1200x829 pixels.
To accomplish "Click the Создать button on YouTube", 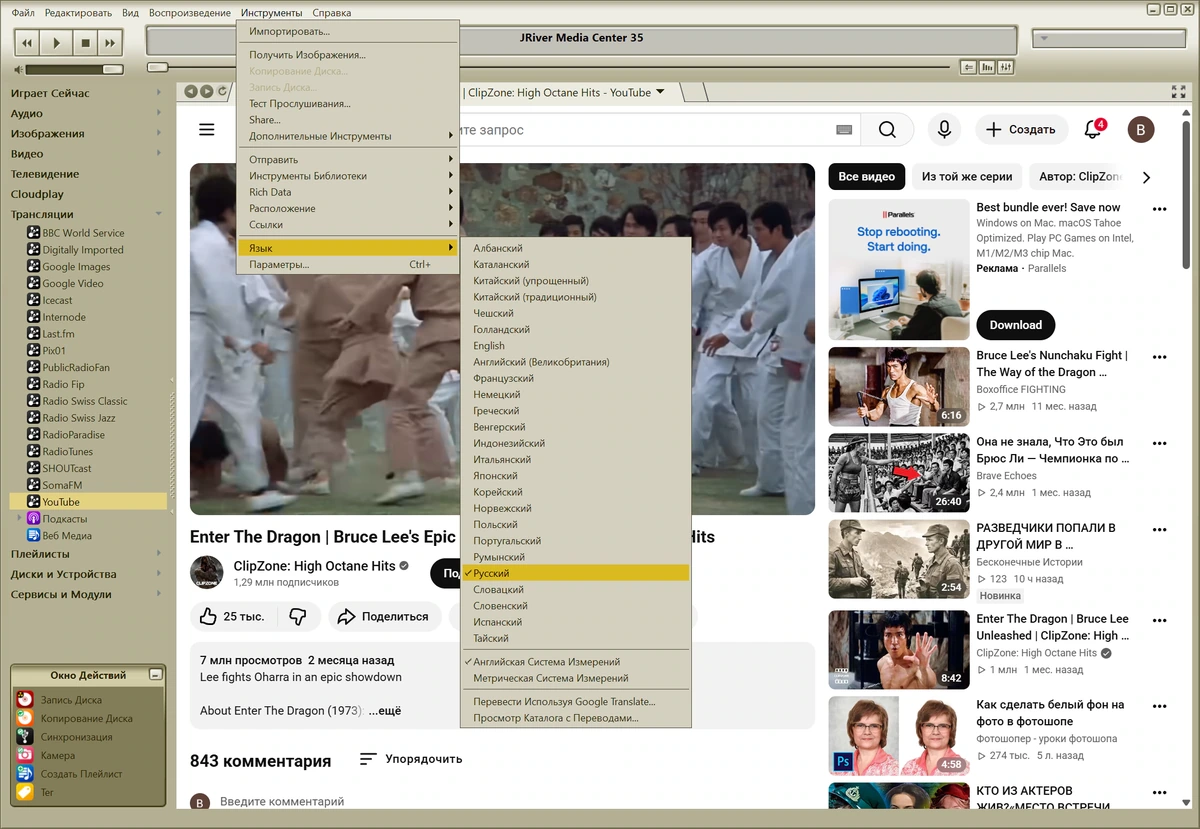I will [1020, 129].
